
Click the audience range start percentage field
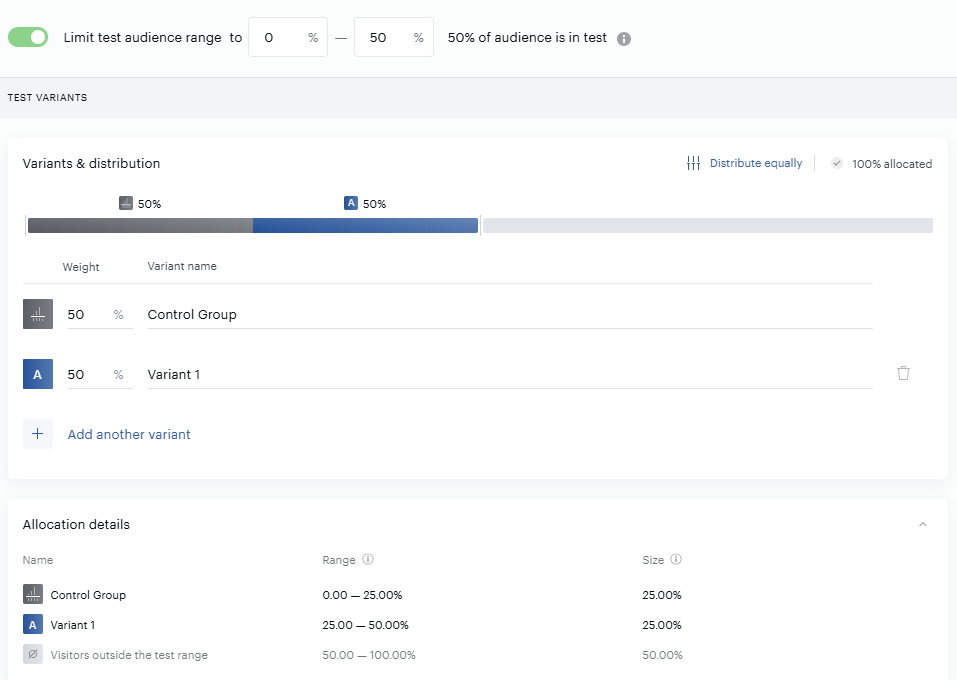tap(287, 37)
